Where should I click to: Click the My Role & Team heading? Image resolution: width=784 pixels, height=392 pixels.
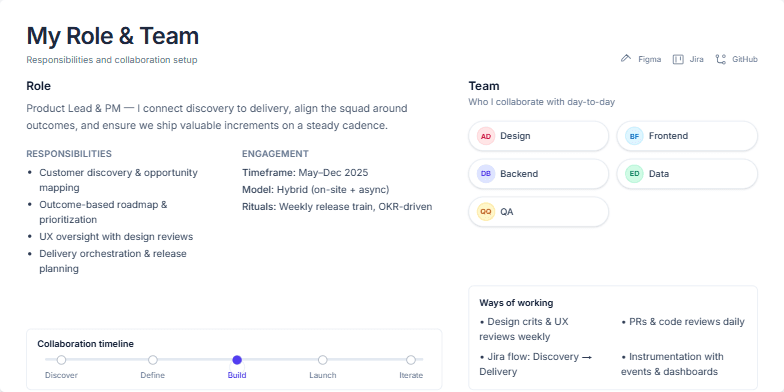click(x=112, y=36)
